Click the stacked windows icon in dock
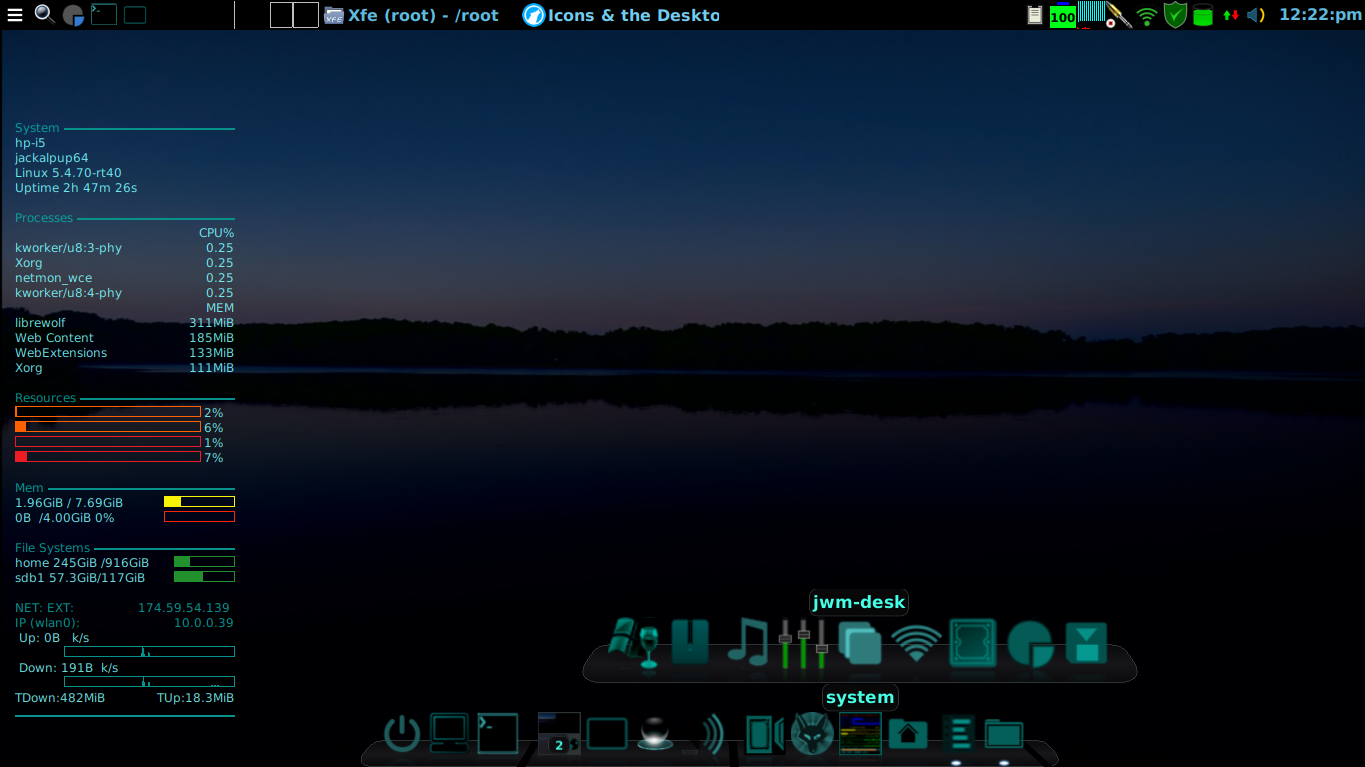The width and height of the screenshot is (1365, 767). pyautogui.click(x=860, y=643)
